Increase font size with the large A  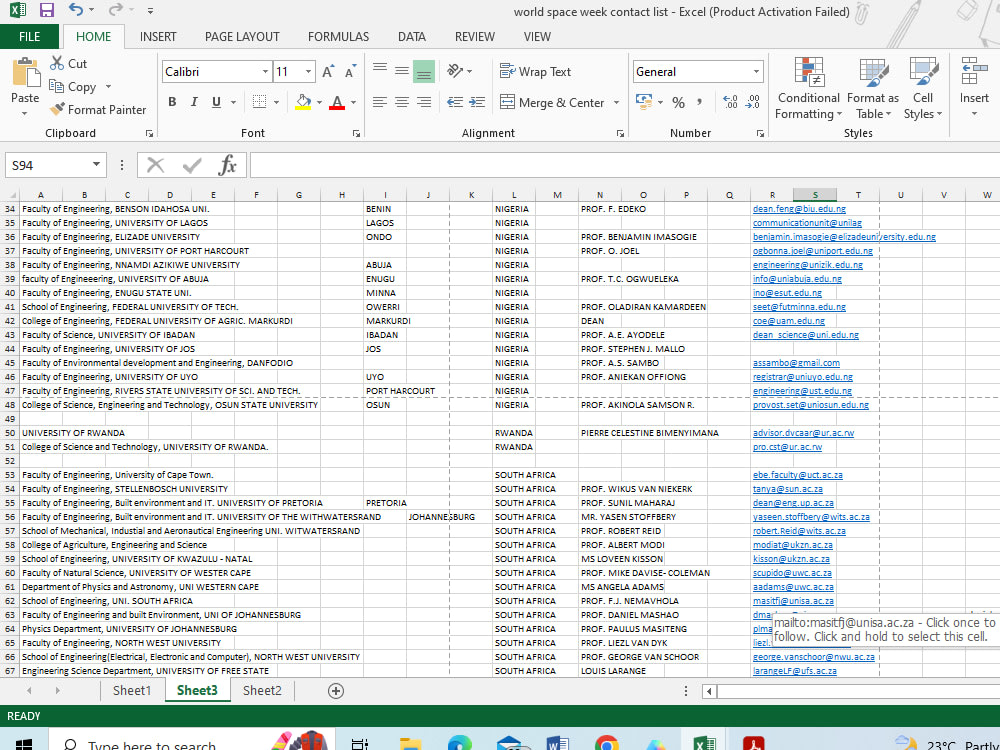coord(328,71)
